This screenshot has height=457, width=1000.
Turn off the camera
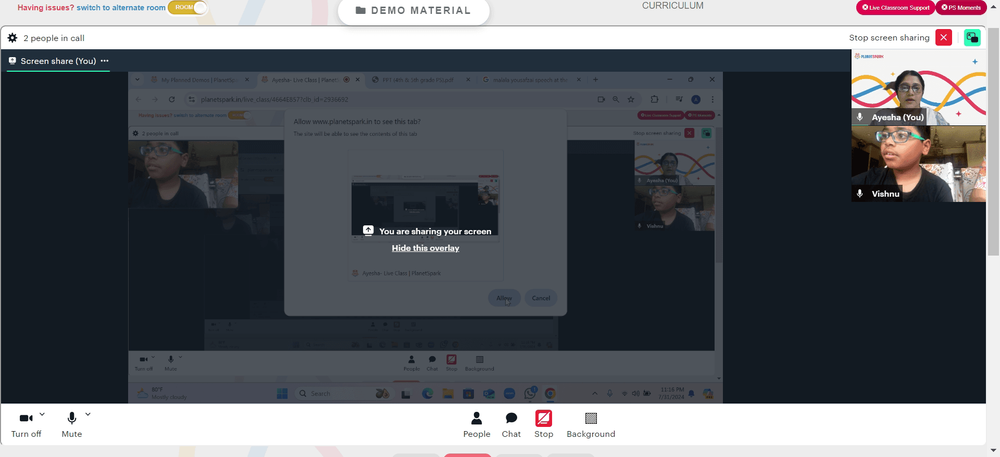click(x=26, y=418)
